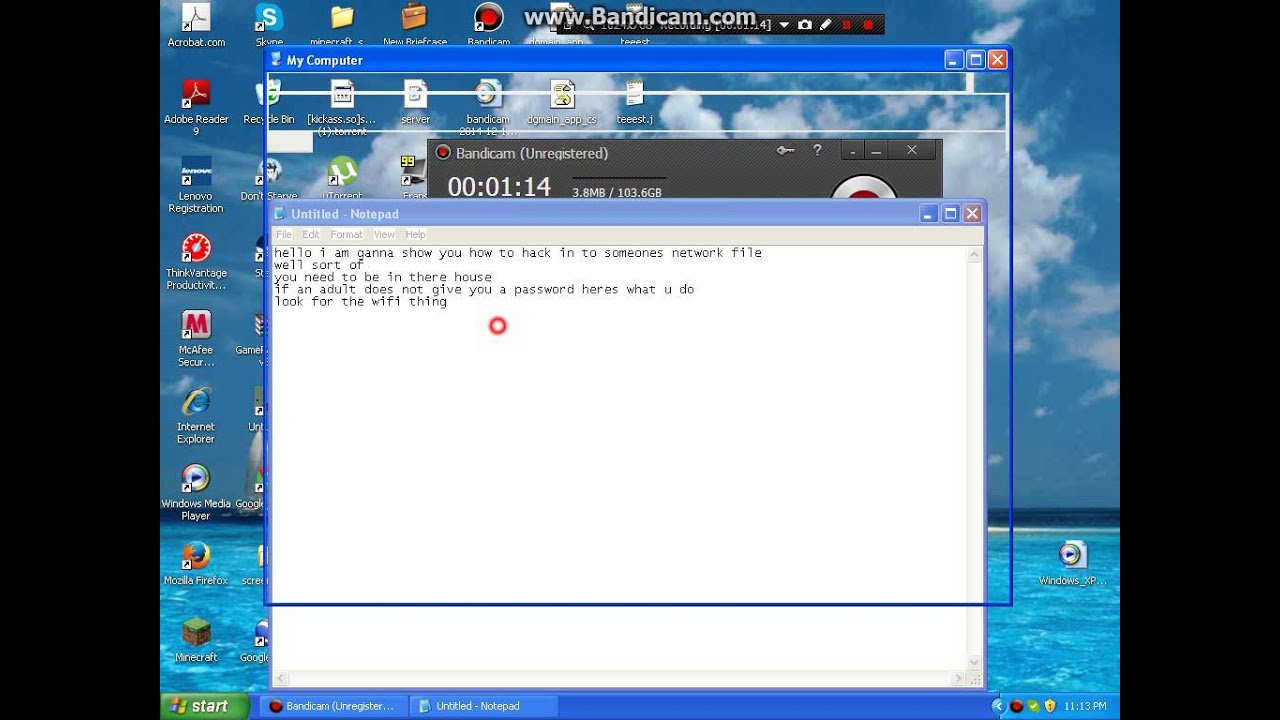Take a screenshot with Bandicam camera icon
Image resolution: width=1280 pixels, height=720 pixels.
click(x=805, y=24)
